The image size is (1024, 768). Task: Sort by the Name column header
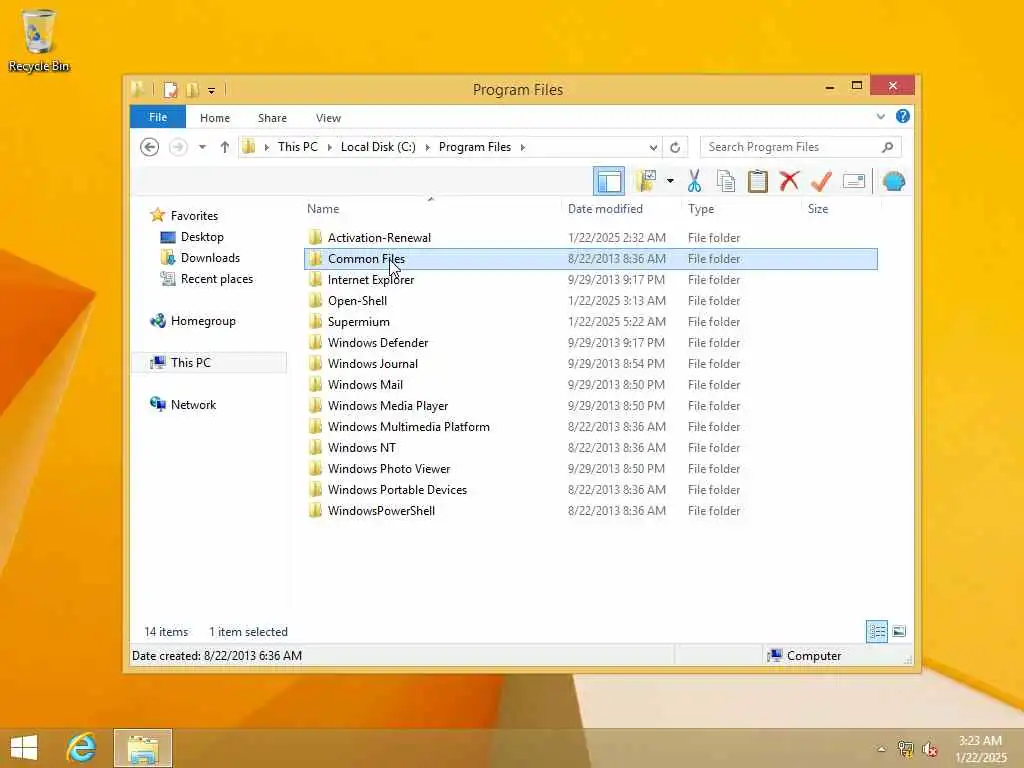coord(430,209)
